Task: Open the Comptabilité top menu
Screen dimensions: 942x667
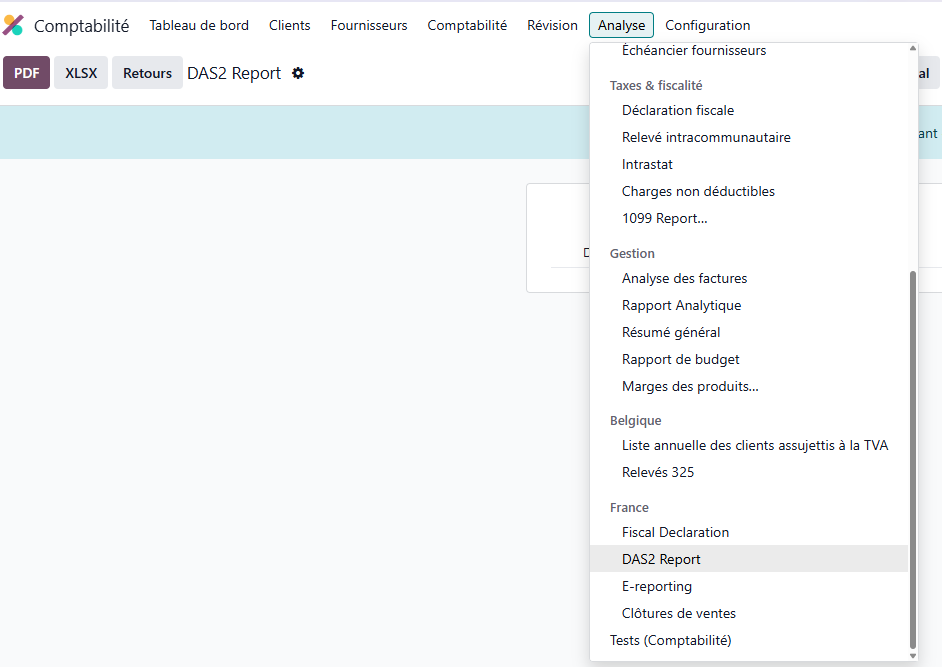Action: click(x=467, y=25)
